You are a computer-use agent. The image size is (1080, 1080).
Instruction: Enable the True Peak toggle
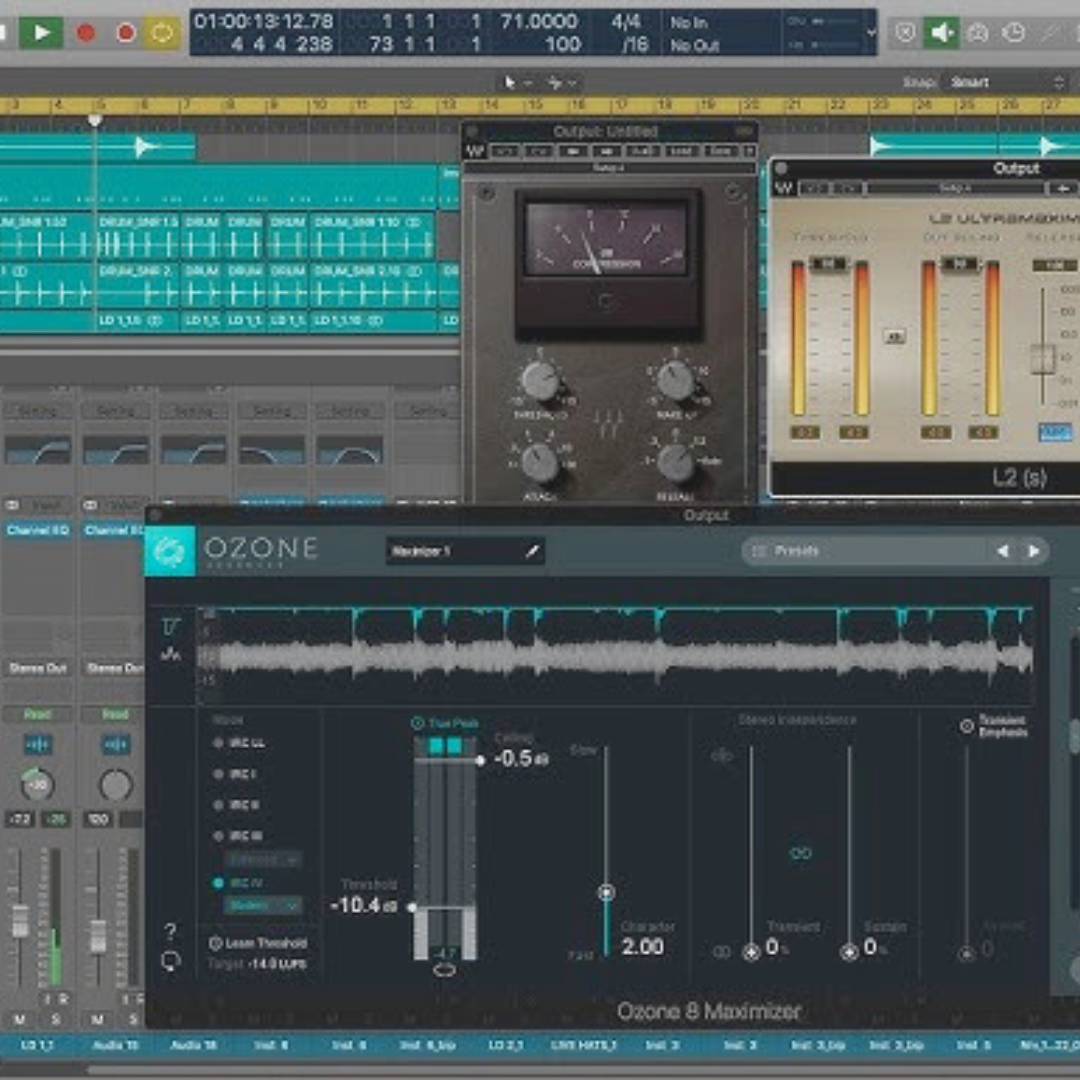point(417,723)
